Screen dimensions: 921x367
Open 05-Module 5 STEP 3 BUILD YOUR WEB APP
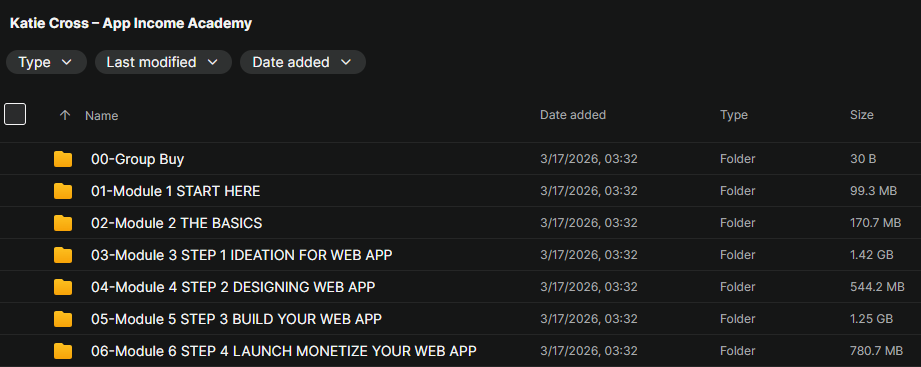237,319
